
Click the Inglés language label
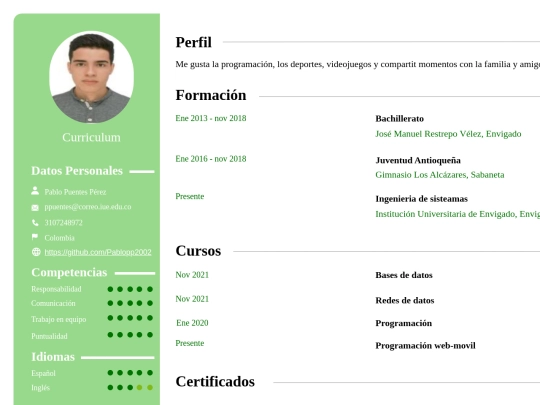click(40, 388)
